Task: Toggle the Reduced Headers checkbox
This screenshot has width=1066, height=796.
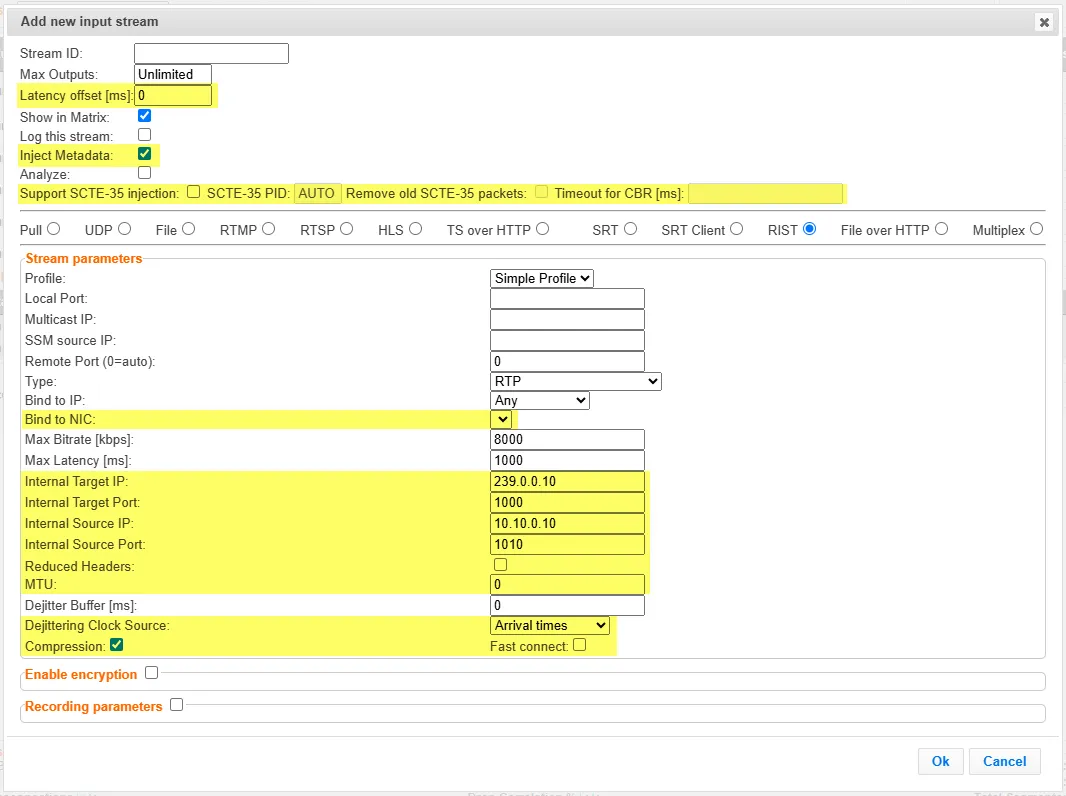Action: (500, 564)
